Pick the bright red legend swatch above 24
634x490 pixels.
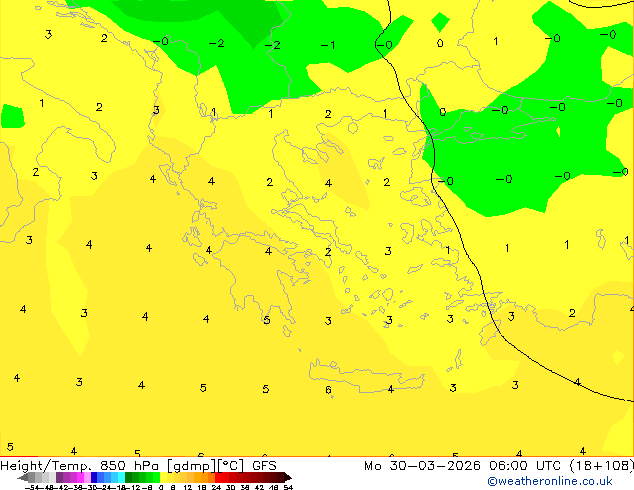pyautogui.click(x=218, y=477)
